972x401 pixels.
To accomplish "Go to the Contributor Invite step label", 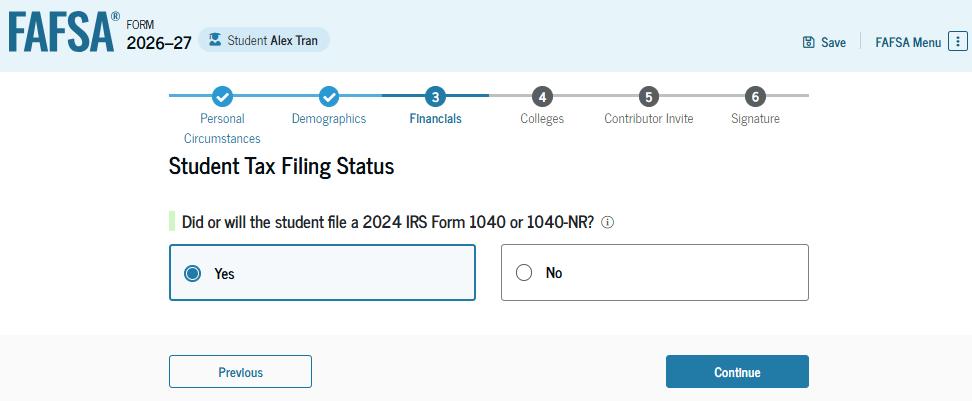I will 648,118.
